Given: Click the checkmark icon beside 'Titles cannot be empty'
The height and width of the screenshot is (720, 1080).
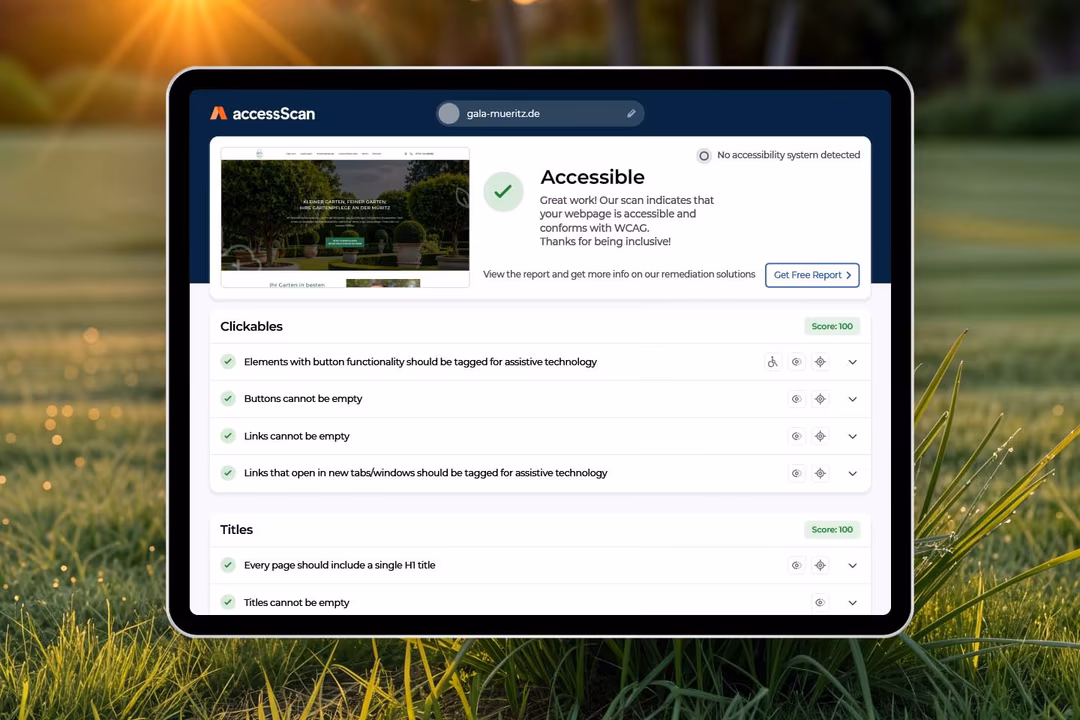Looking at the screenshot, I should (228, 602).
